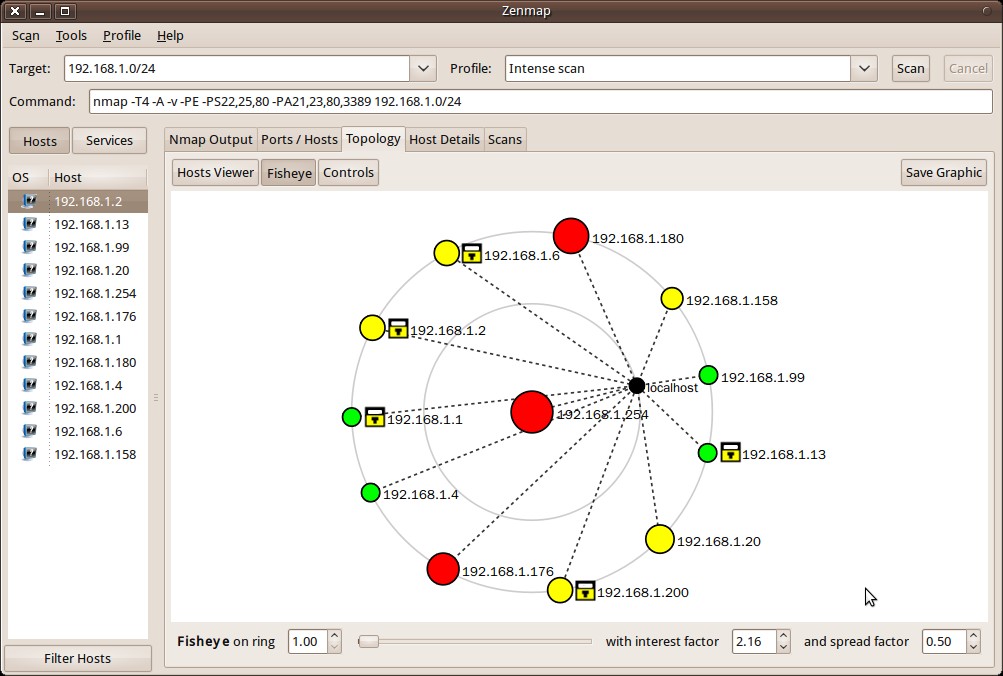This screenshot has width=1003, height=676.
Task: Decrease the fisheye ring value
Action: pos(335,647)
